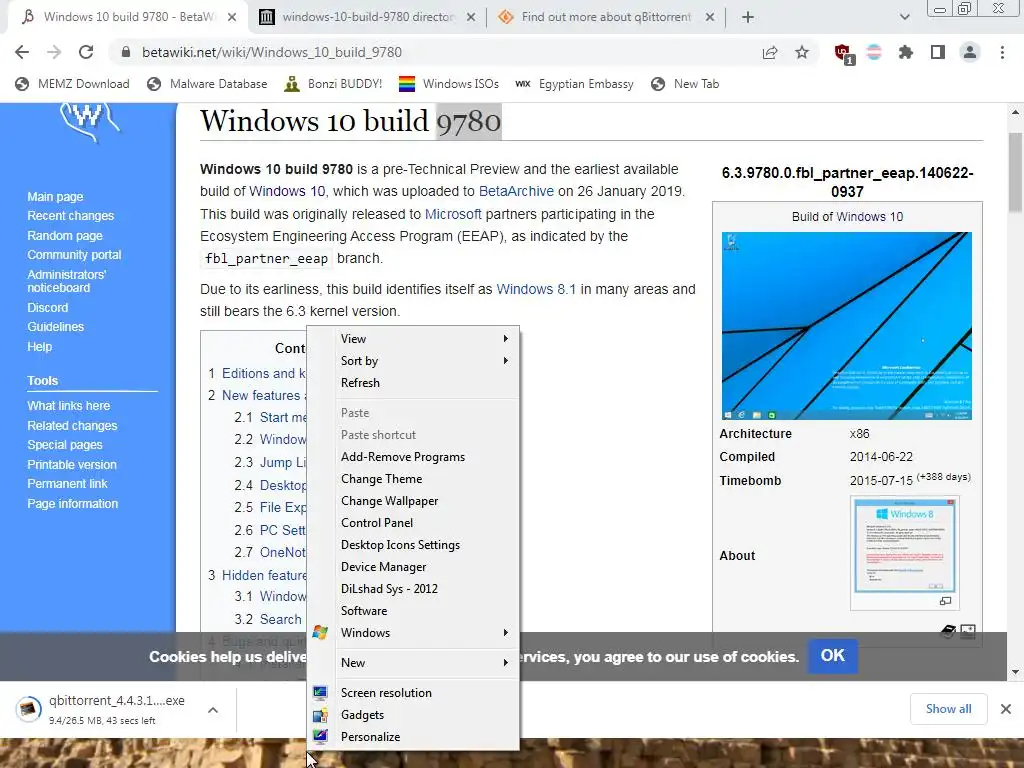Close the qBittorrent tab
Image resolution: width=1024 pixels, height=768 pixels.
coord(710,17)
